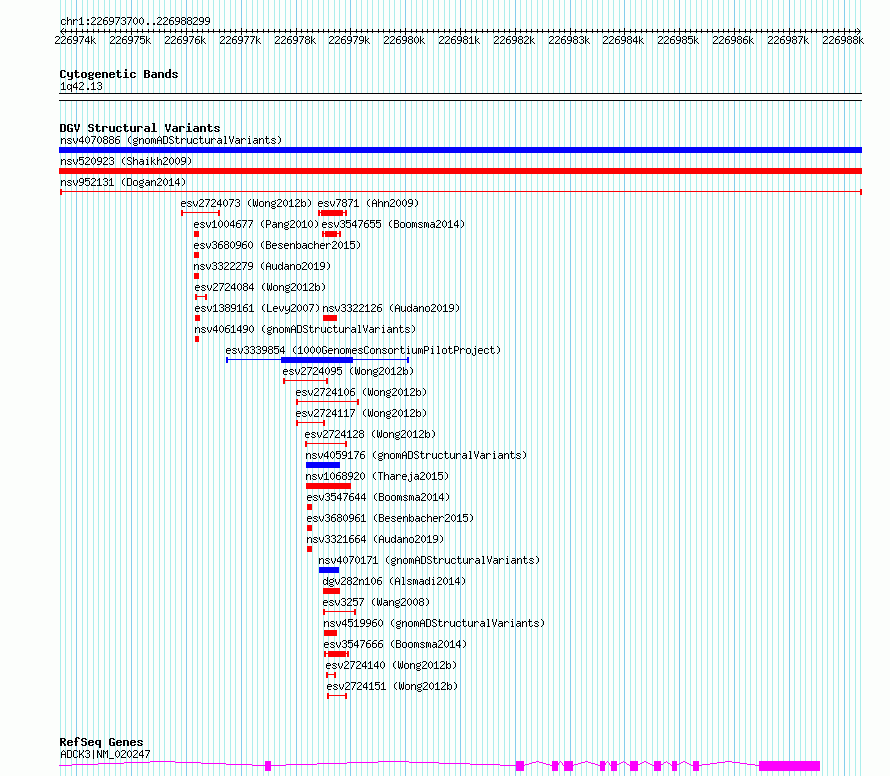The width and height of the screenshot is (890, 776).
Task: Open esv2724117 (Wong2012b) variant
Action: coord(361,413)
